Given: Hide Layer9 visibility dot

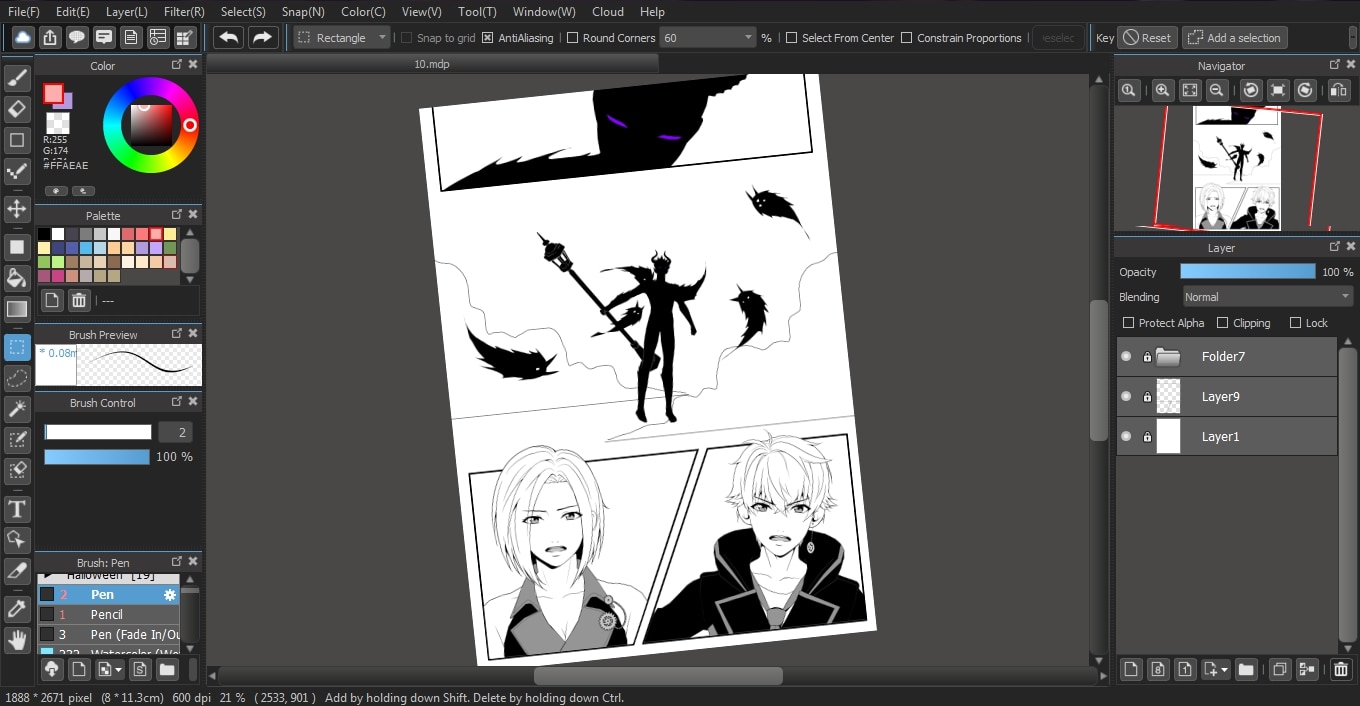Looking at the screenshot, I should coord(1127,396).
